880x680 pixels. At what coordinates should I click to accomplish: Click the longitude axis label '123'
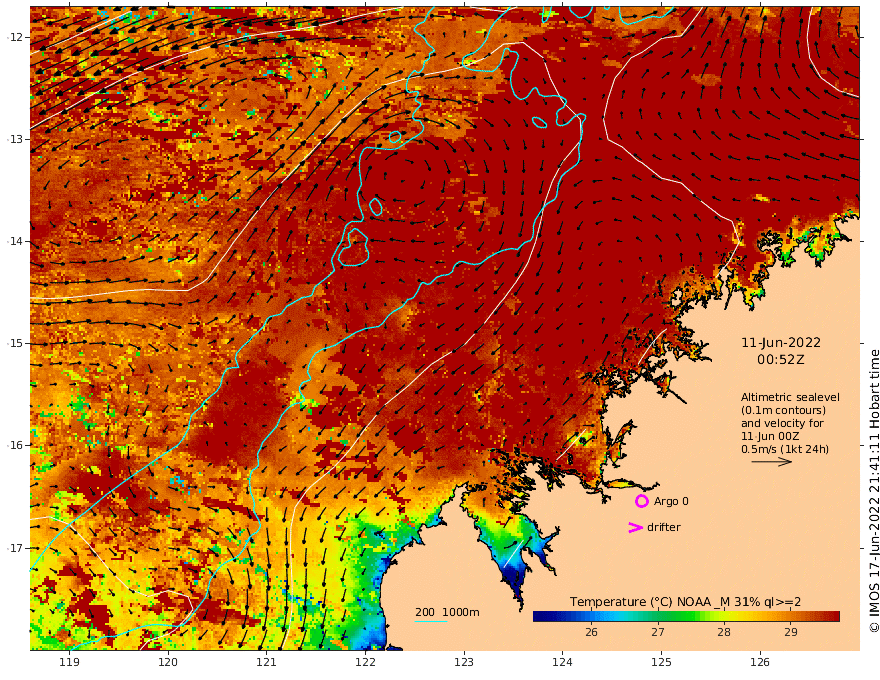point(464,662)
